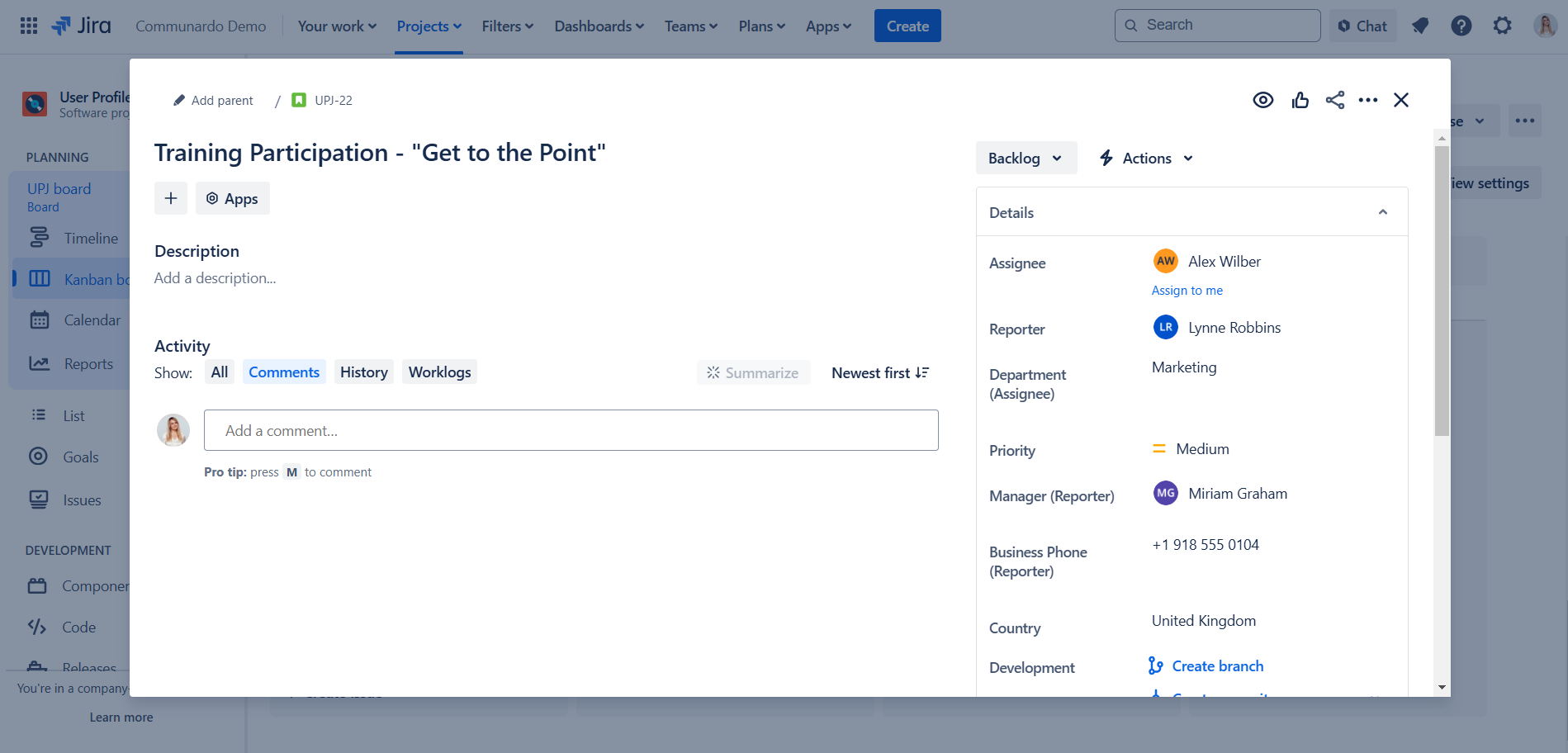
Task: Open the Dashboards menu
Action: tap(599, 26)
